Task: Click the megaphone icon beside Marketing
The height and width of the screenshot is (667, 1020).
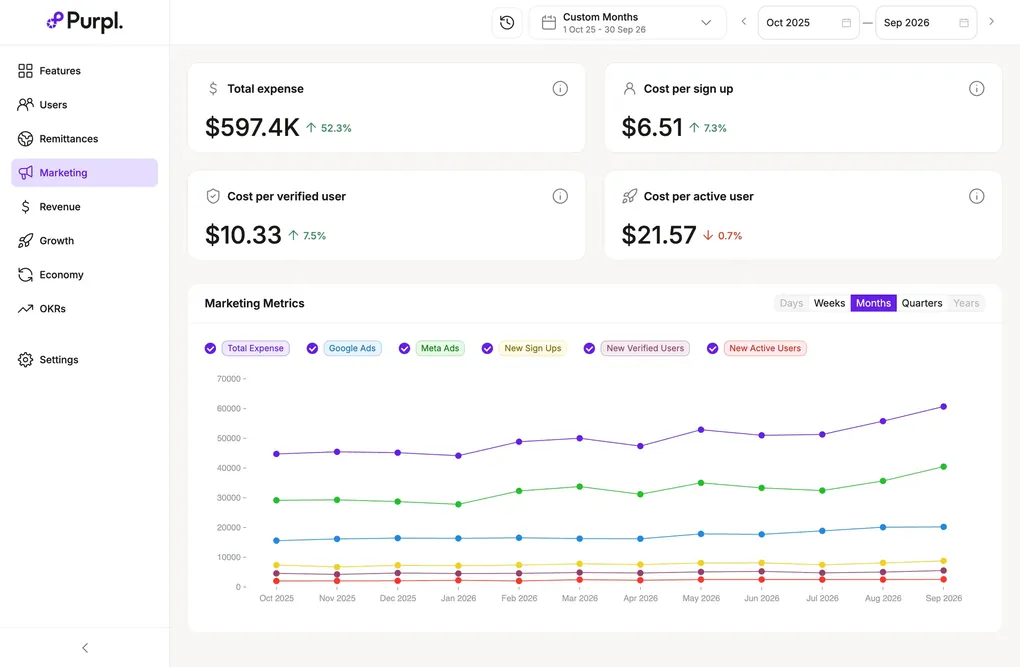Action: tap(25, 172)
